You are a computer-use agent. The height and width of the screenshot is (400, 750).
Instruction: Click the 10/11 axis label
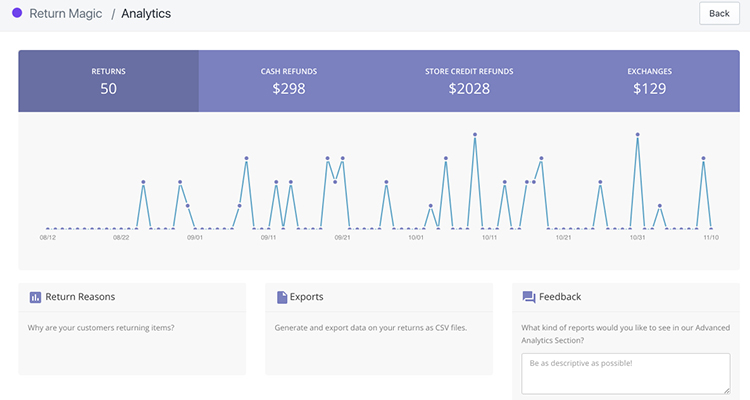point(490,237)
